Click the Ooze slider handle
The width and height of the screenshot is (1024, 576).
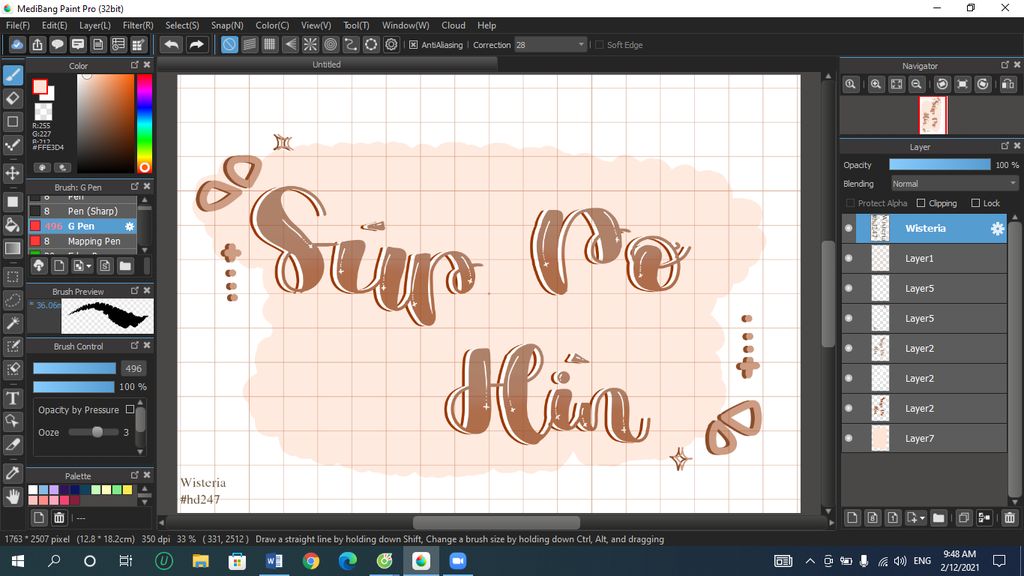click(x=97, y=432)
